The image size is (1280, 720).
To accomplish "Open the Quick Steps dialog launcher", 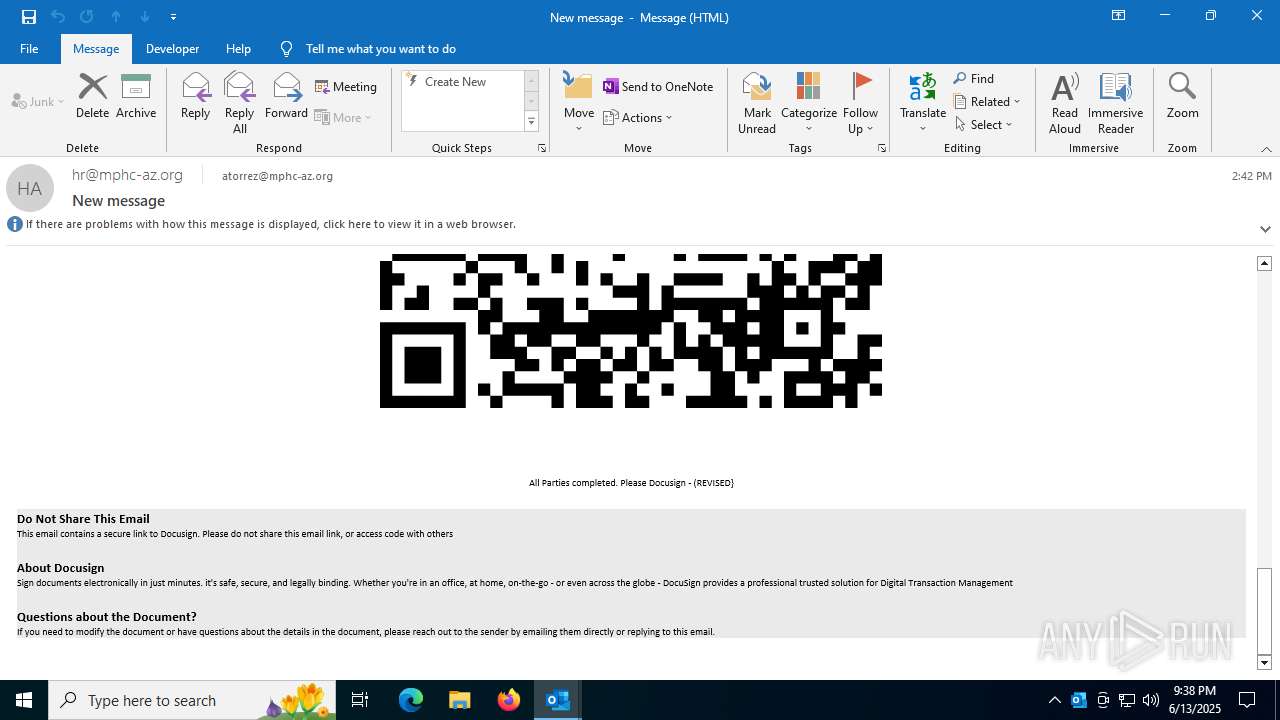I will click(542, 148).
